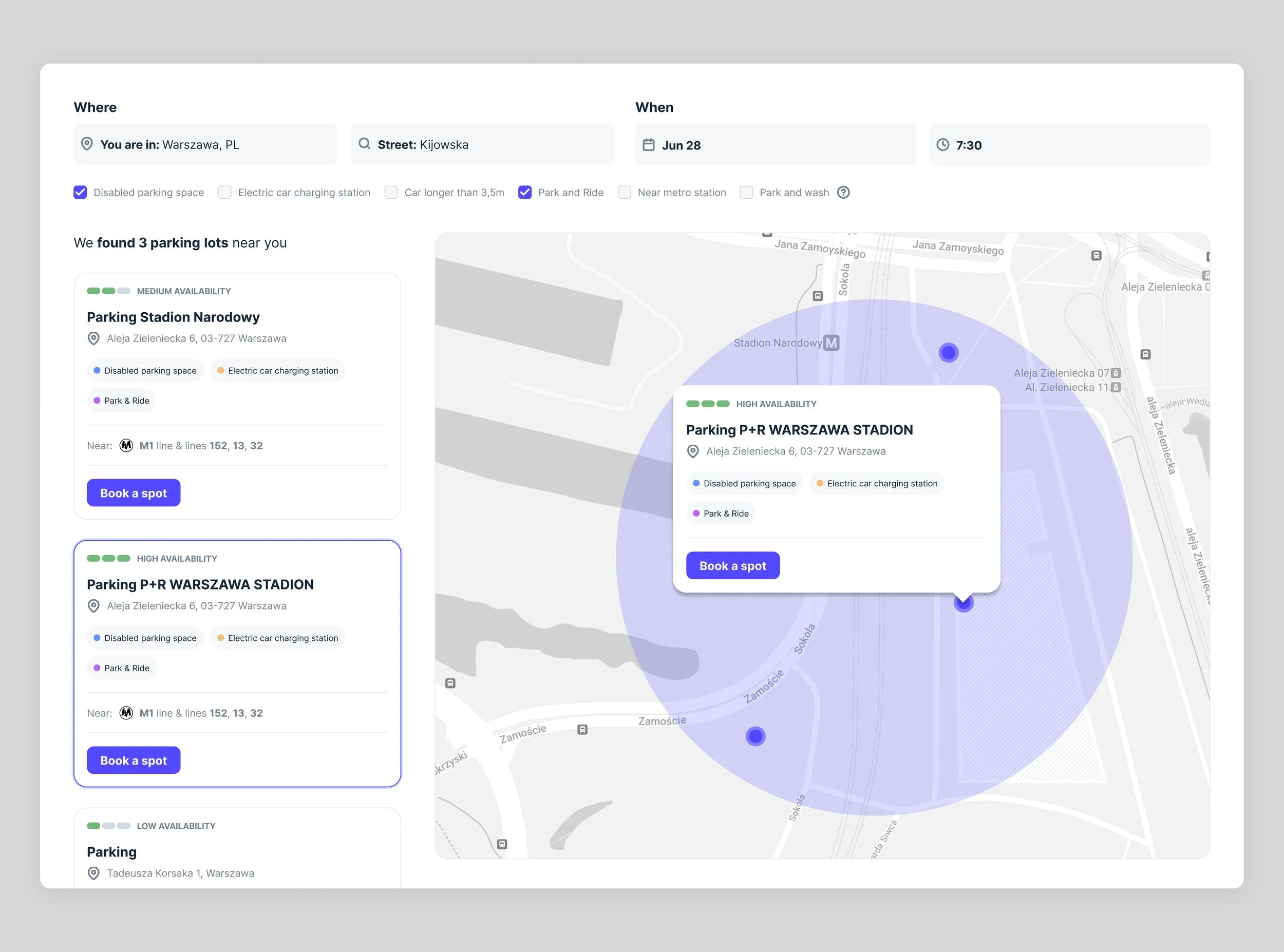
Task: Book a spot in map popup card
Action: [732, 565]
